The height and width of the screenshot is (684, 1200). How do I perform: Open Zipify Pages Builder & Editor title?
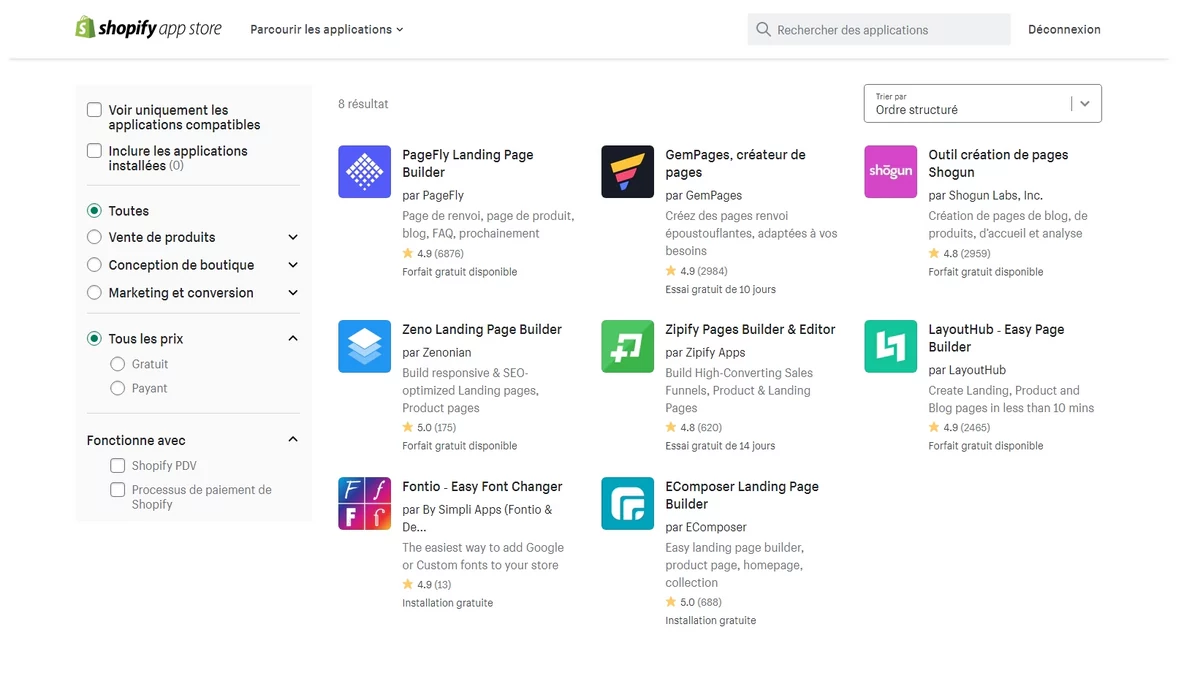click(x=750, y=329)
